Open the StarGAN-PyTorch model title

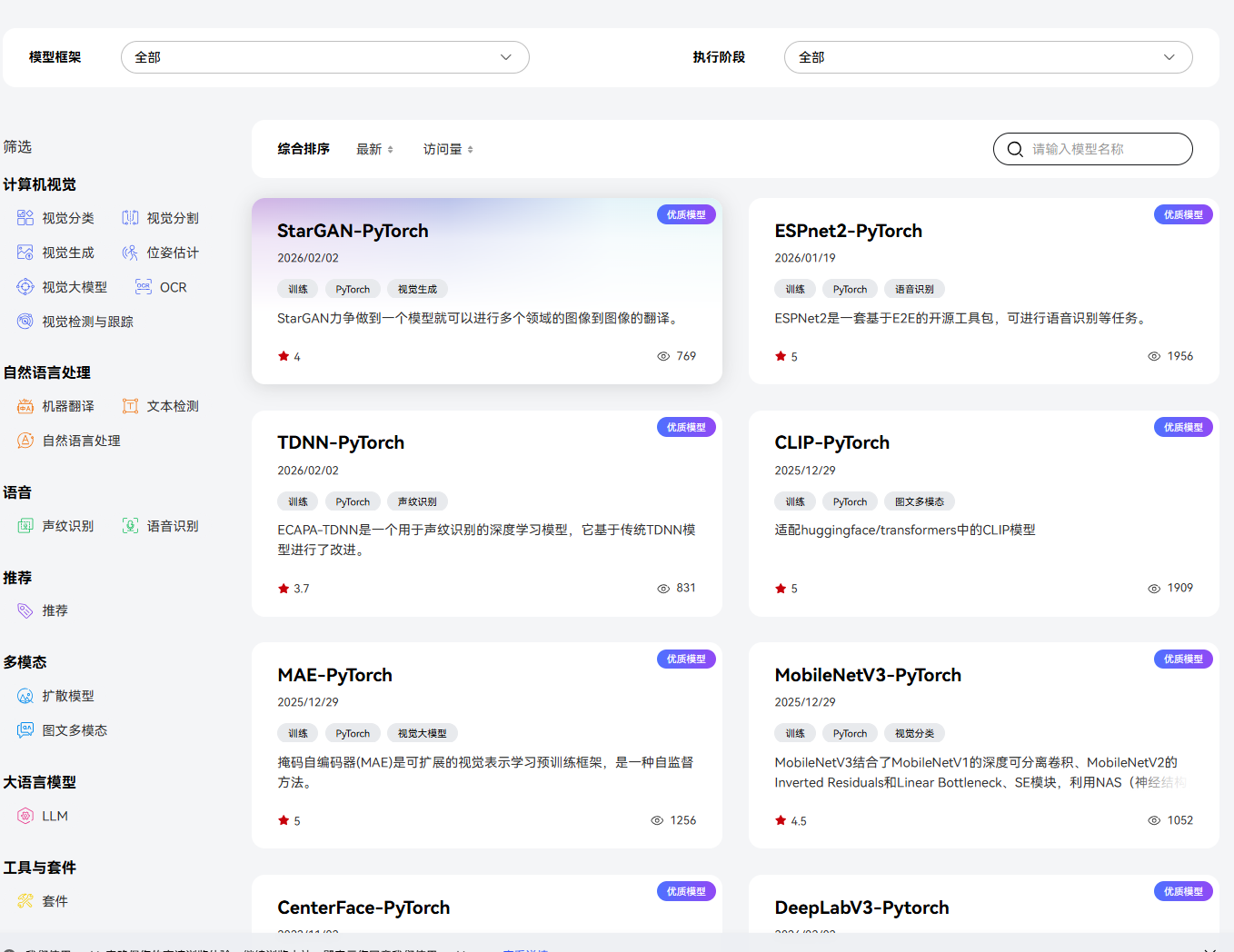(353, 231)
